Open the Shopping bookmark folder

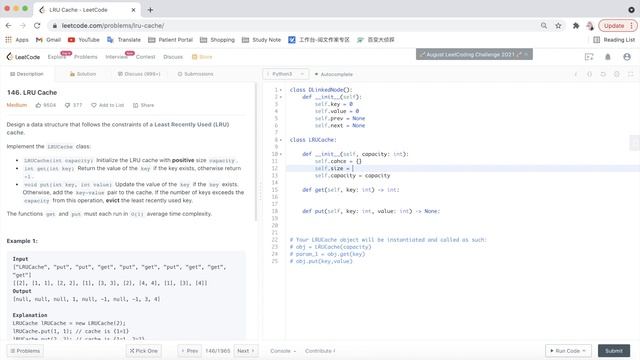pos(217,40)
